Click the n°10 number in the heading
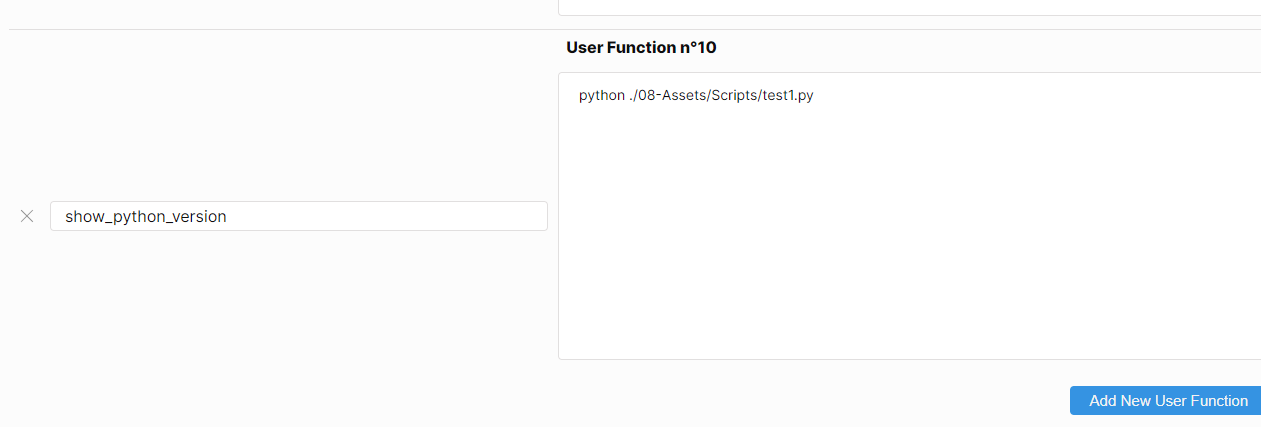Image resolution: width=1261 pixels, height=427 pixels. tap(698, 47)
